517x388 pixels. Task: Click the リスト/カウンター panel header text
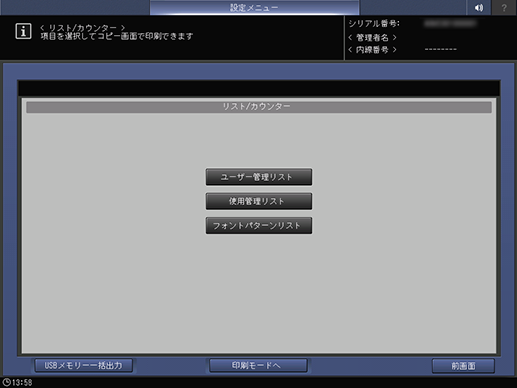(x=256, y=107)
